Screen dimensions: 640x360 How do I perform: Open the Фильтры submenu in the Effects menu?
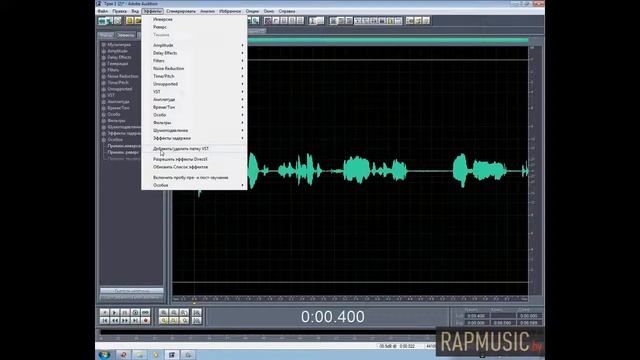click(x=194, y=123)
